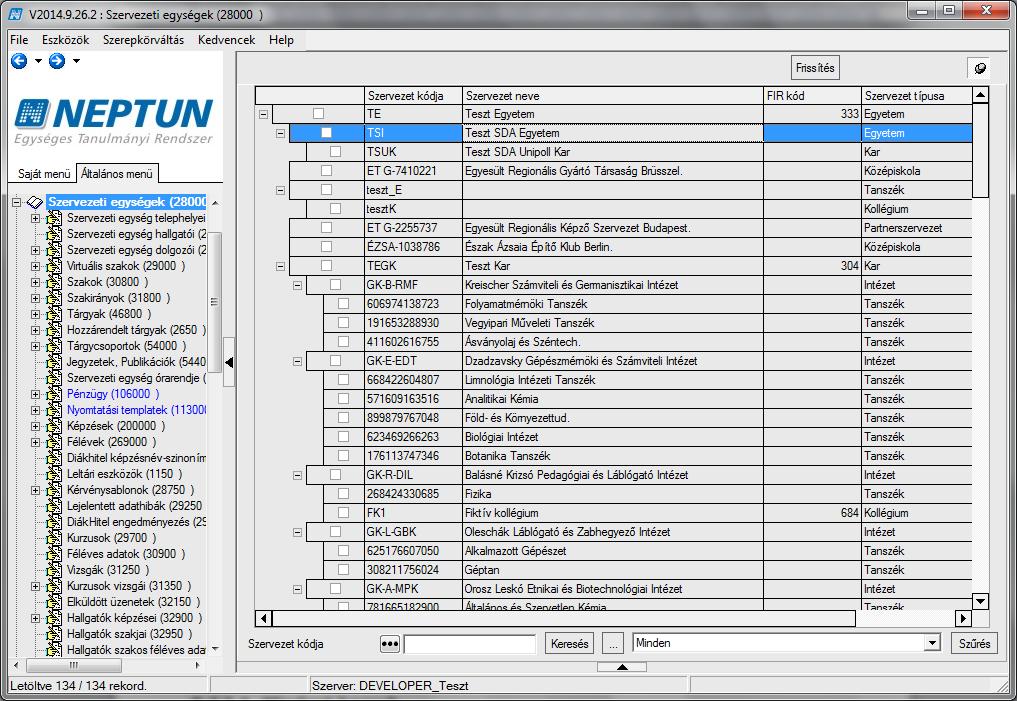Check the box in the TE row
Image resolution: width=1017 pixels, height=701 pixels.
point(318,113)
